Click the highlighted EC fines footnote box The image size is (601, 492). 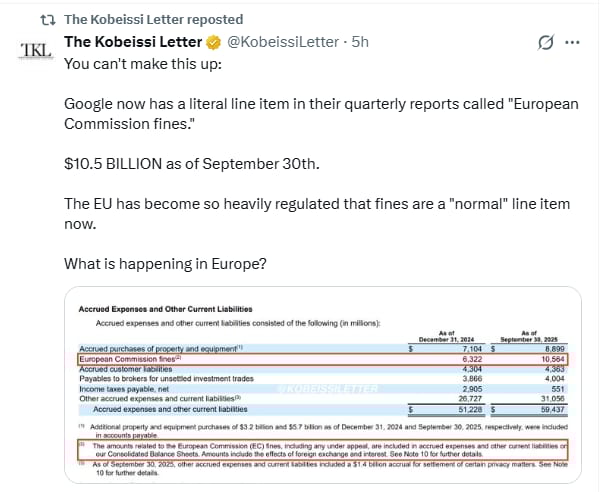[323, 450]
